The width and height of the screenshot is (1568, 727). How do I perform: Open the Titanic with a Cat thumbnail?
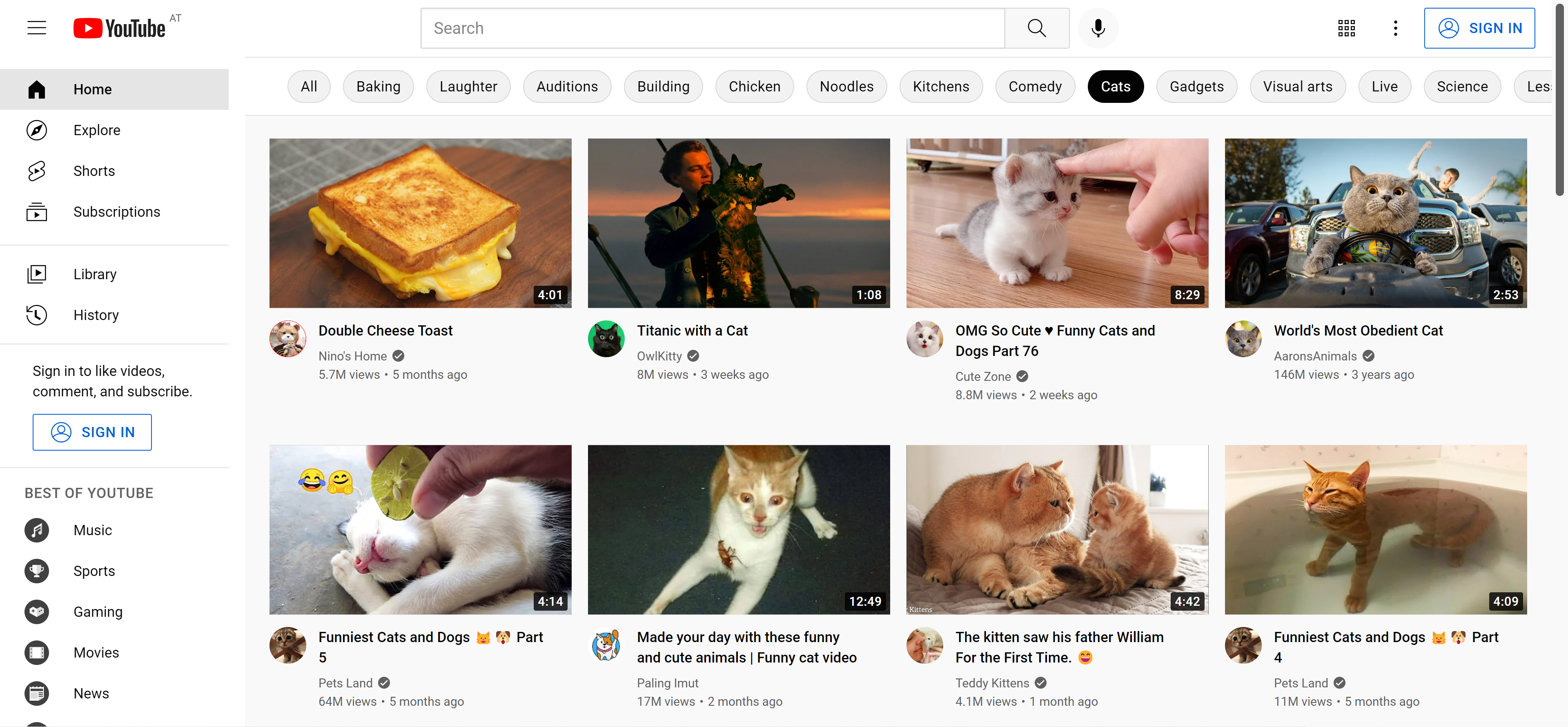[738, 223]
